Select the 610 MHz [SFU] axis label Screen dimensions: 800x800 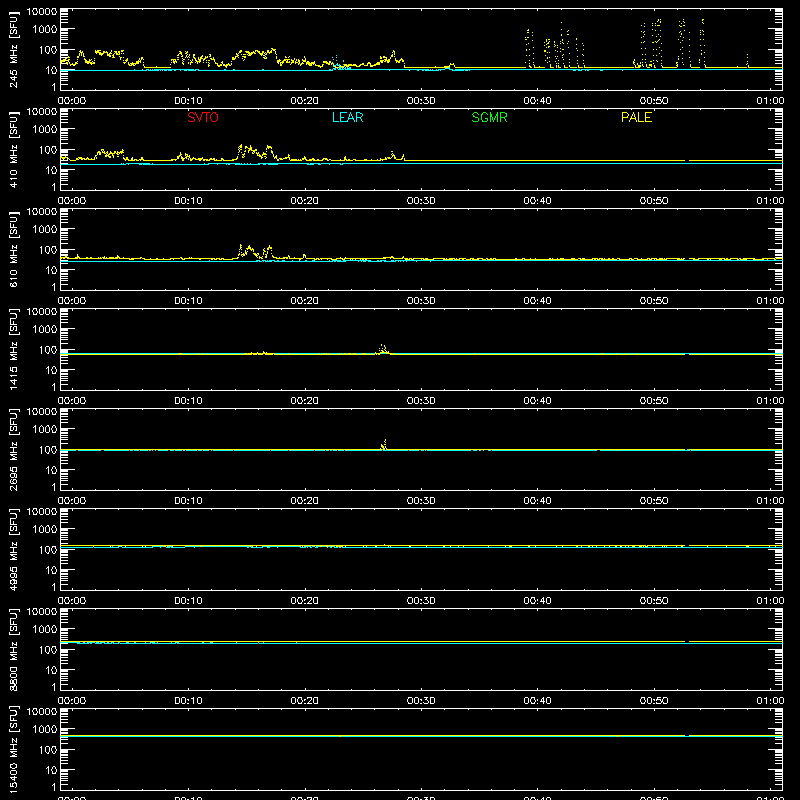click(13, 249)
